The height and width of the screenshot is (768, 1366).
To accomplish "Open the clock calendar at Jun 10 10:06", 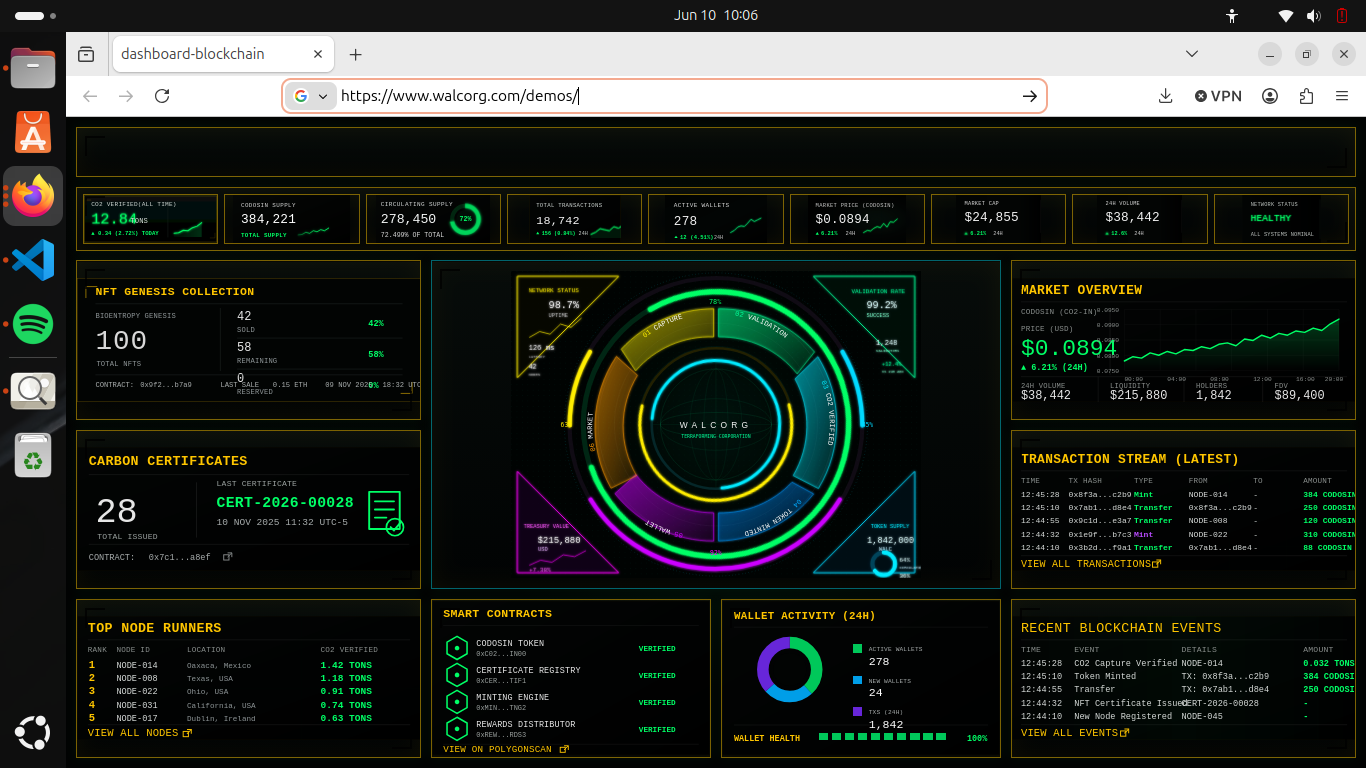I will pyautogui.click(x=716, y=15).
